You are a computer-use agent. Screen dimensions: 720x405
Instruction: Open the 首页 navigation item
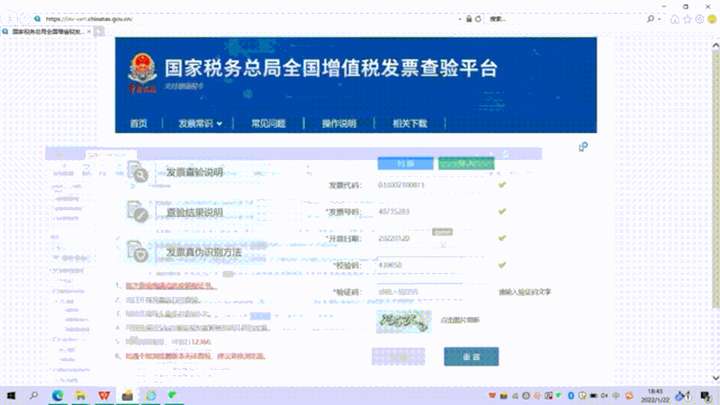coord(139,124)
